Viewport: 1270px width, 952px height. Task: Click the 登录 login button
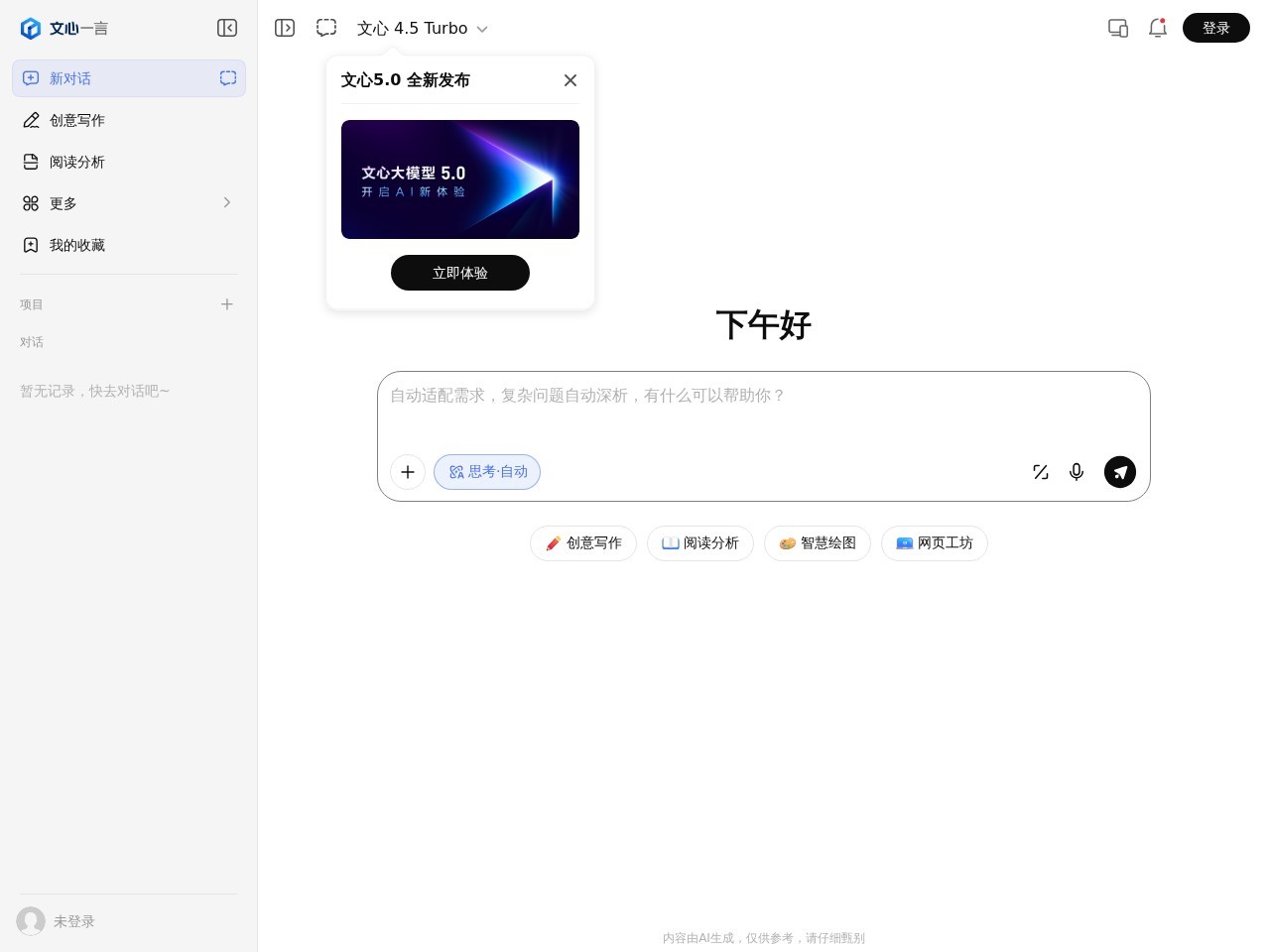click(1216, 28)
